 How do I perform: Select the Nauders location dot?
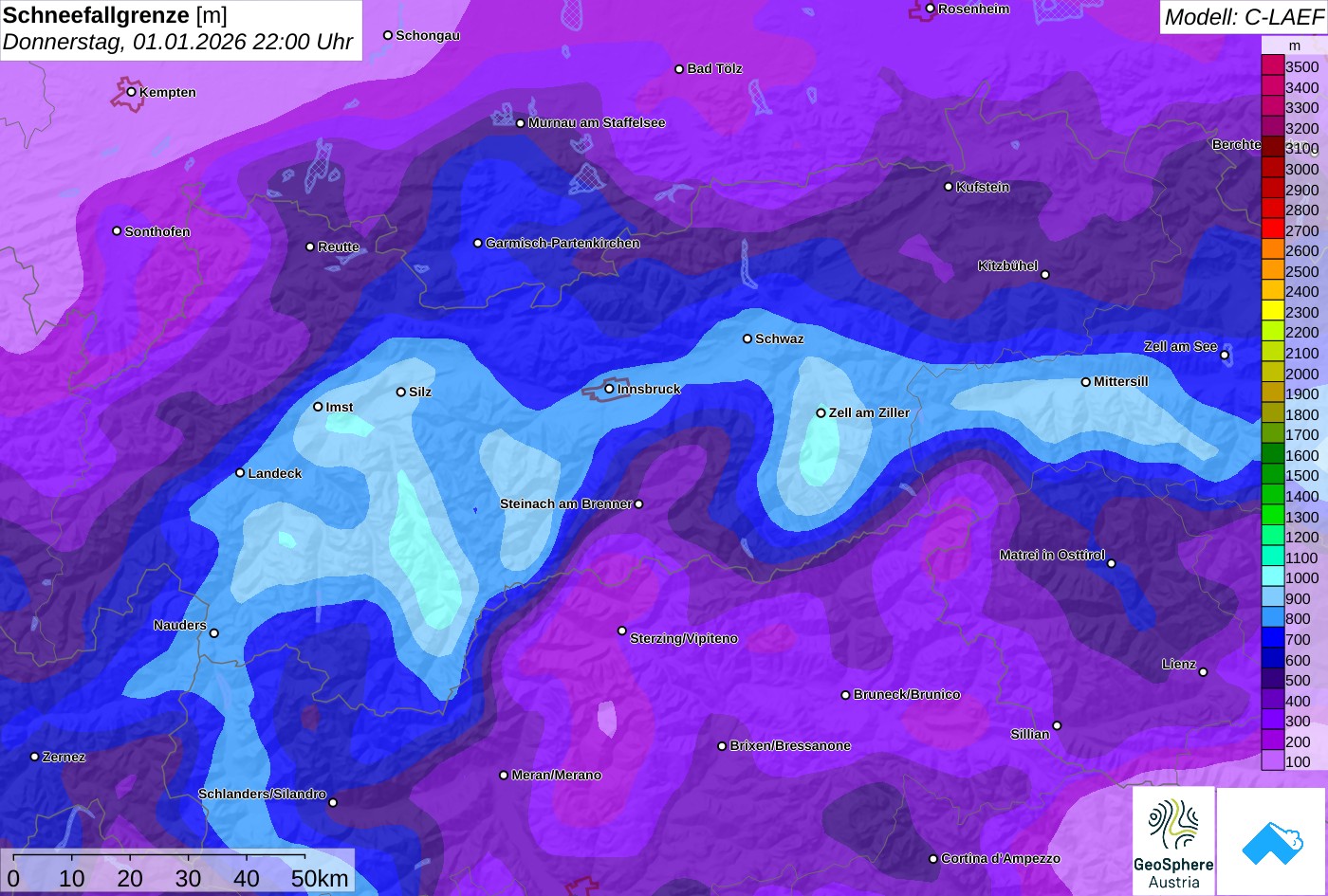[x=213, y=633]
